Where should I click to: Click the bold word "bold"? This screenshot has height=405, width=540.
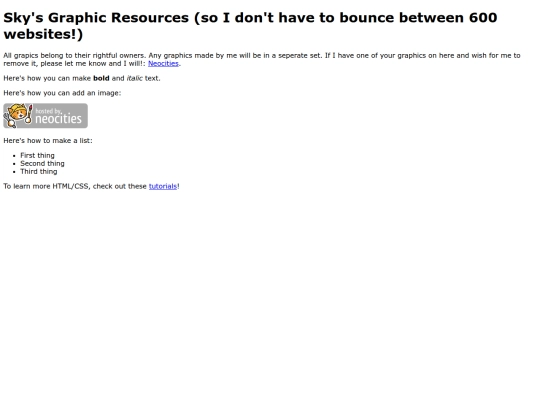point(101,78)
